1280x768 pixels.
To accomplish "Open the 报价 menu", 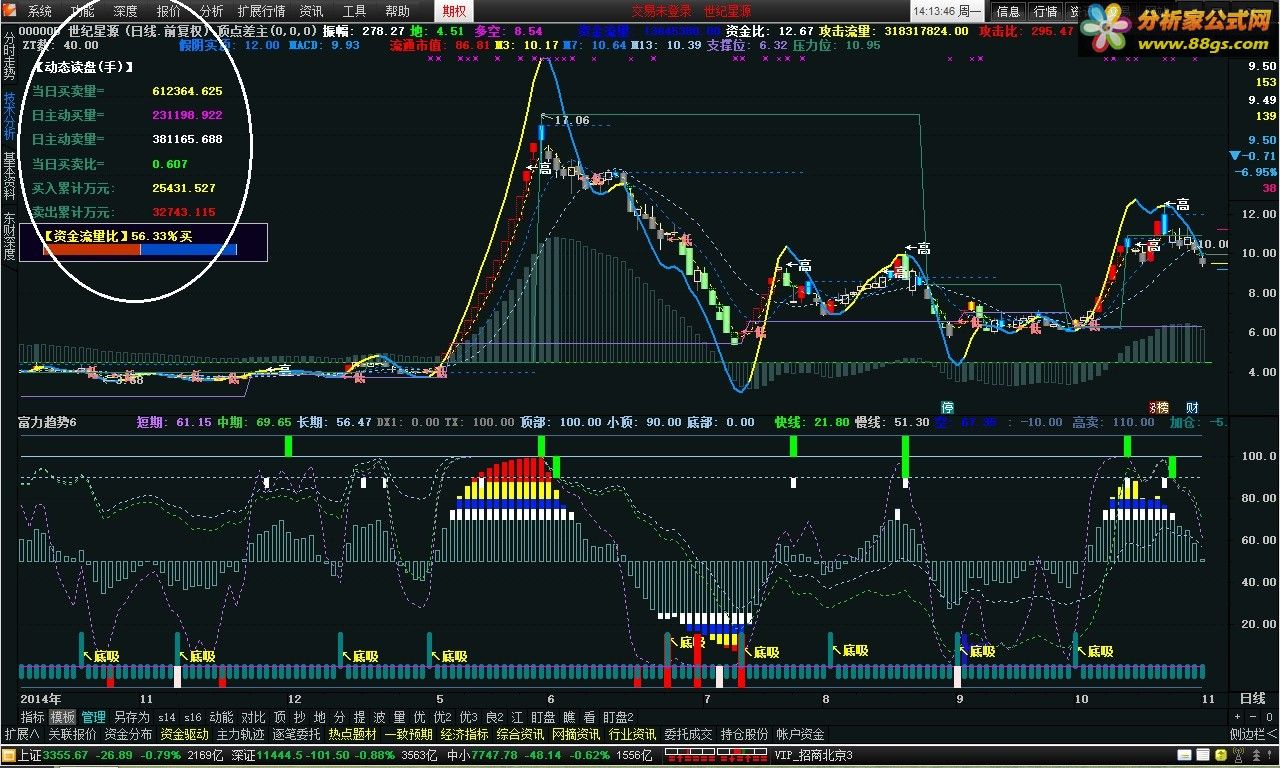I will [169, 11].
